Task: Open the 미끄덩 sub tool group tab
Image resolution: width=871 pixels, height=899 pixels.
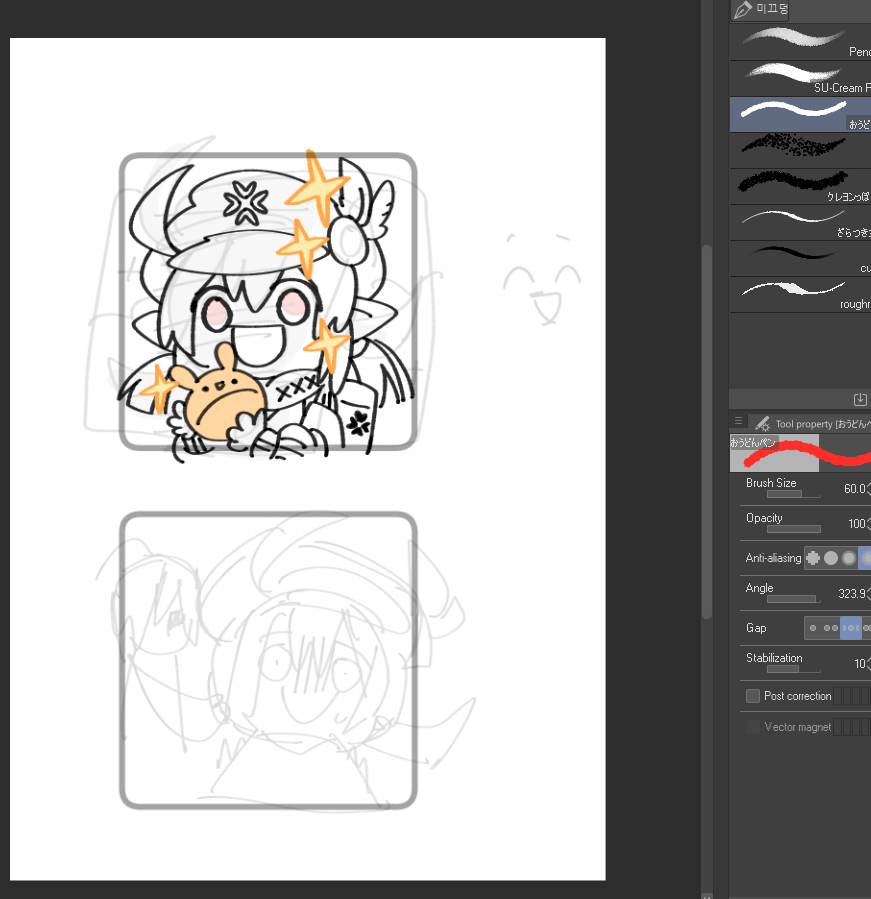Action: pyautogui.click(x=760, y=10)
